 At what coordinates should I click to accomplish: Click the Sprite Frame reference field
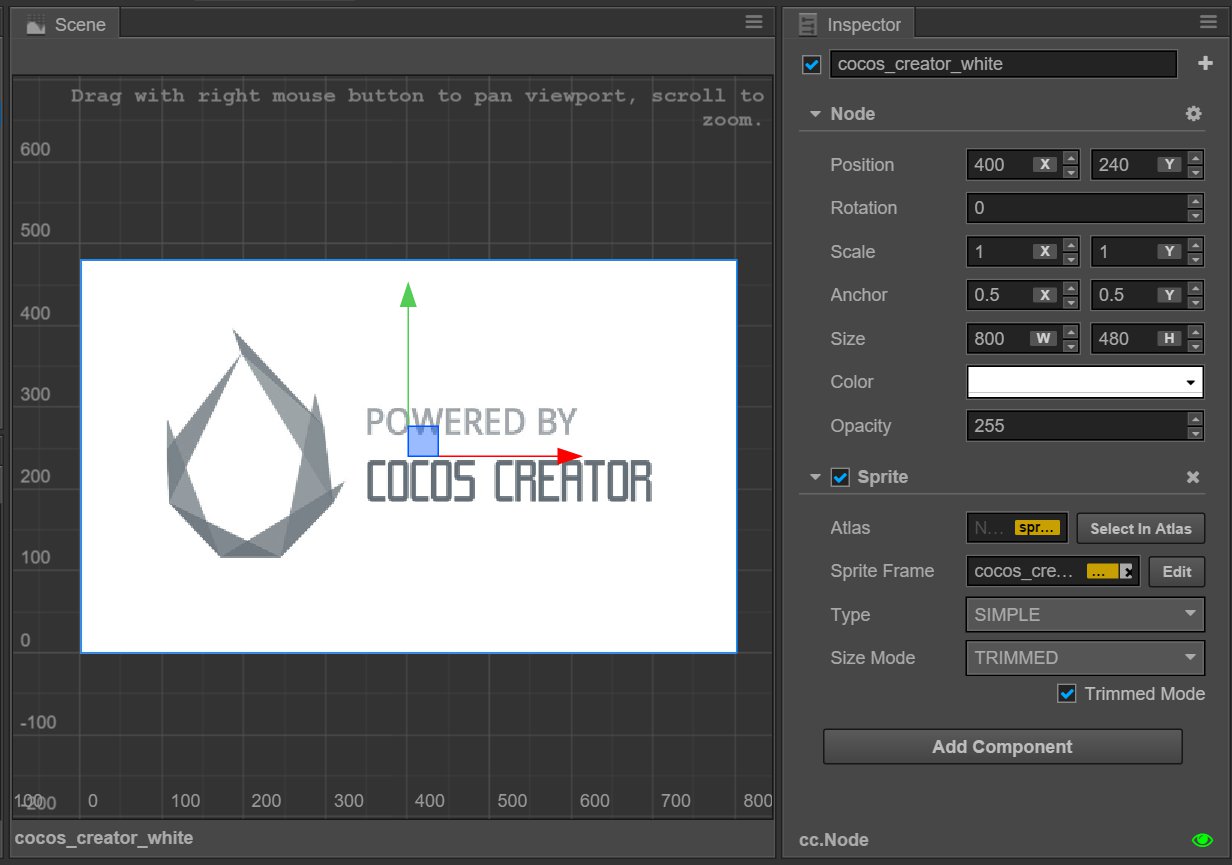tap(1053, 572)
